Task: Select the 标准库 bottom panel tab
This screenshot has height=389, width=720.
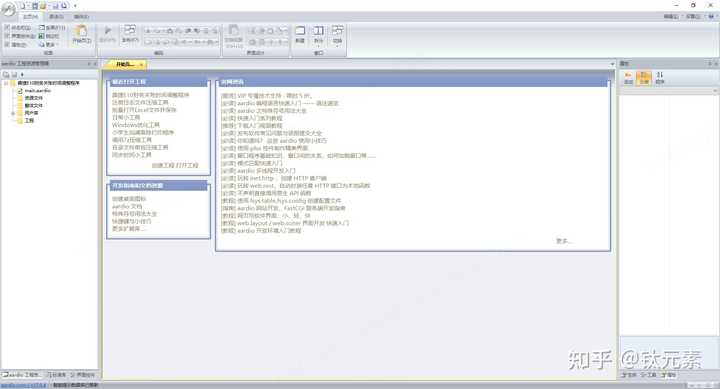Action: pos(57,375)
